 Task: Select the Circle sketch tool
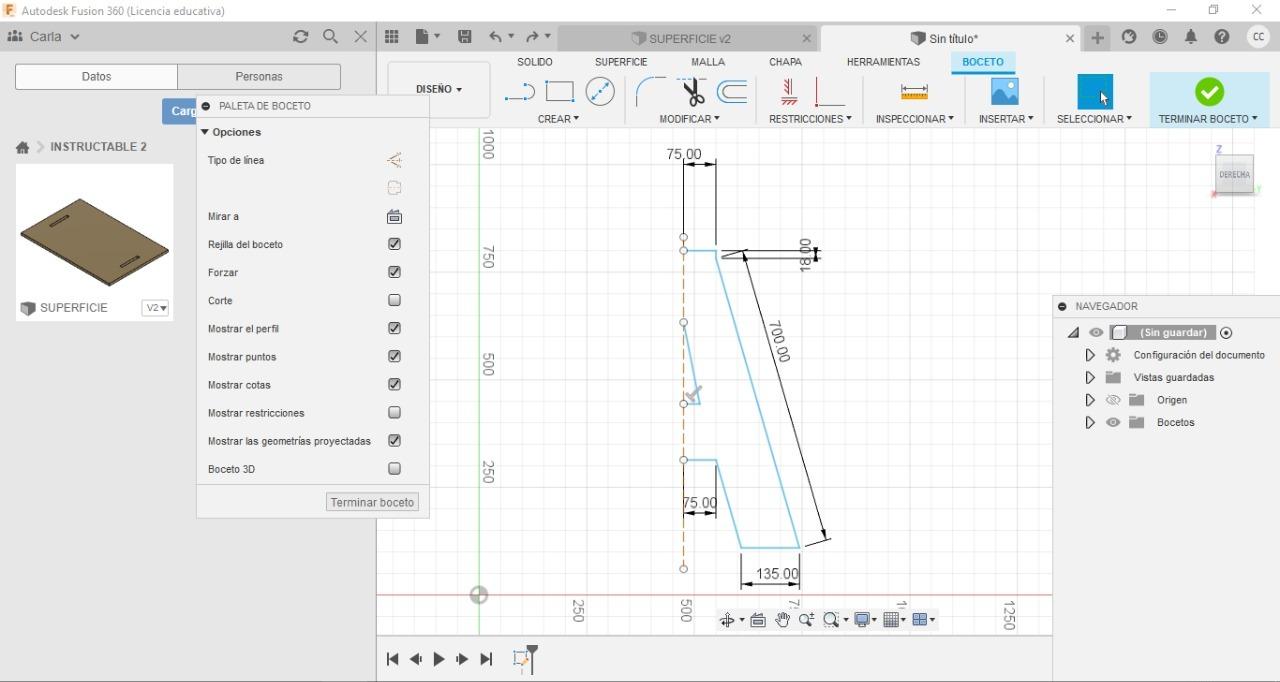pyautogui.click(x=600, y=92)
